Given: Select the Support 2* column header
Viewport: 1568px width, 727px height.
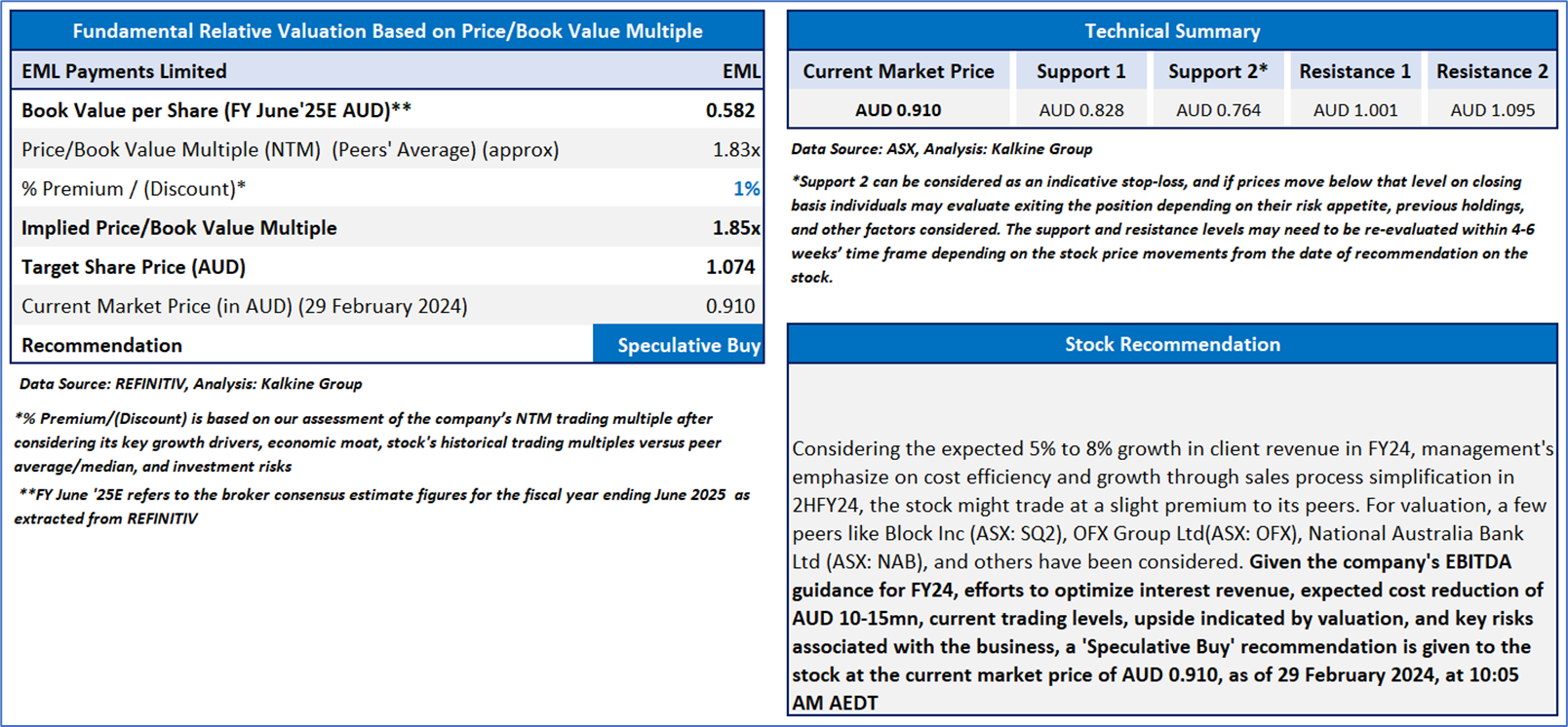Looking at the screenshot, I should tap(1217, 71).
